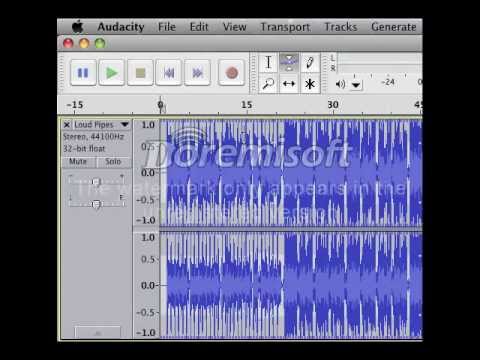The width and height of the screenshot is (480, 360).
Task: Select the Draw (pencil) tool
Action: [x=310, y=62]
